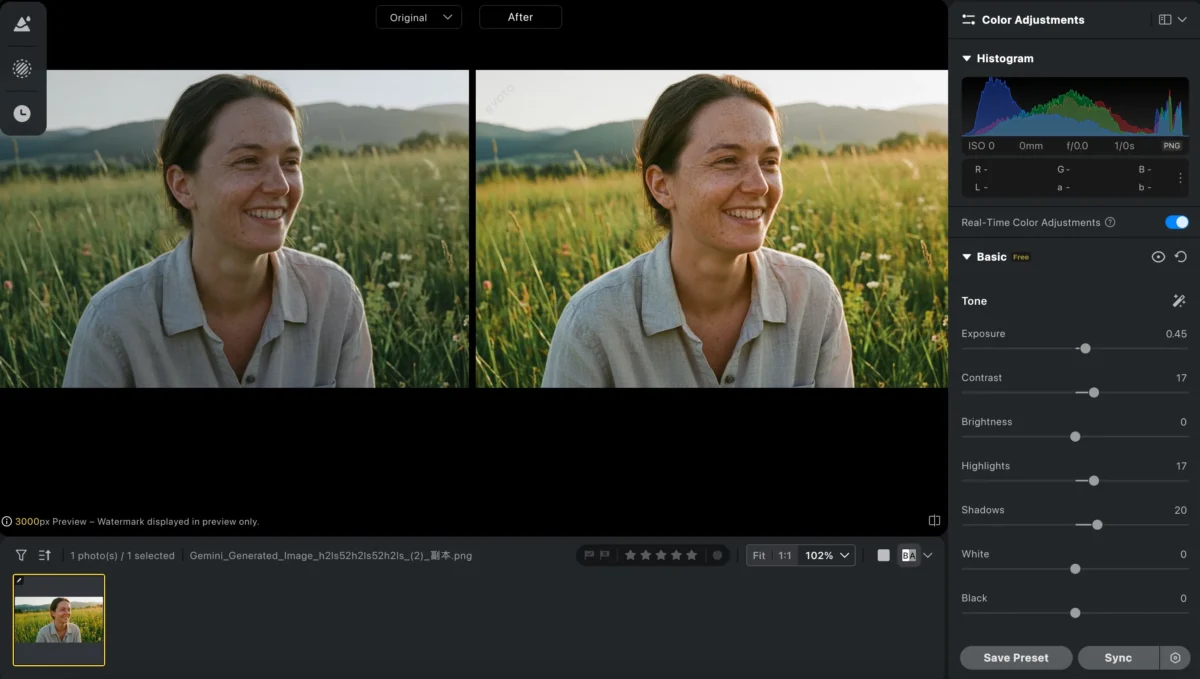Click the first flag icon
This screenshot has width=1200, height=679.
point(589,555)
